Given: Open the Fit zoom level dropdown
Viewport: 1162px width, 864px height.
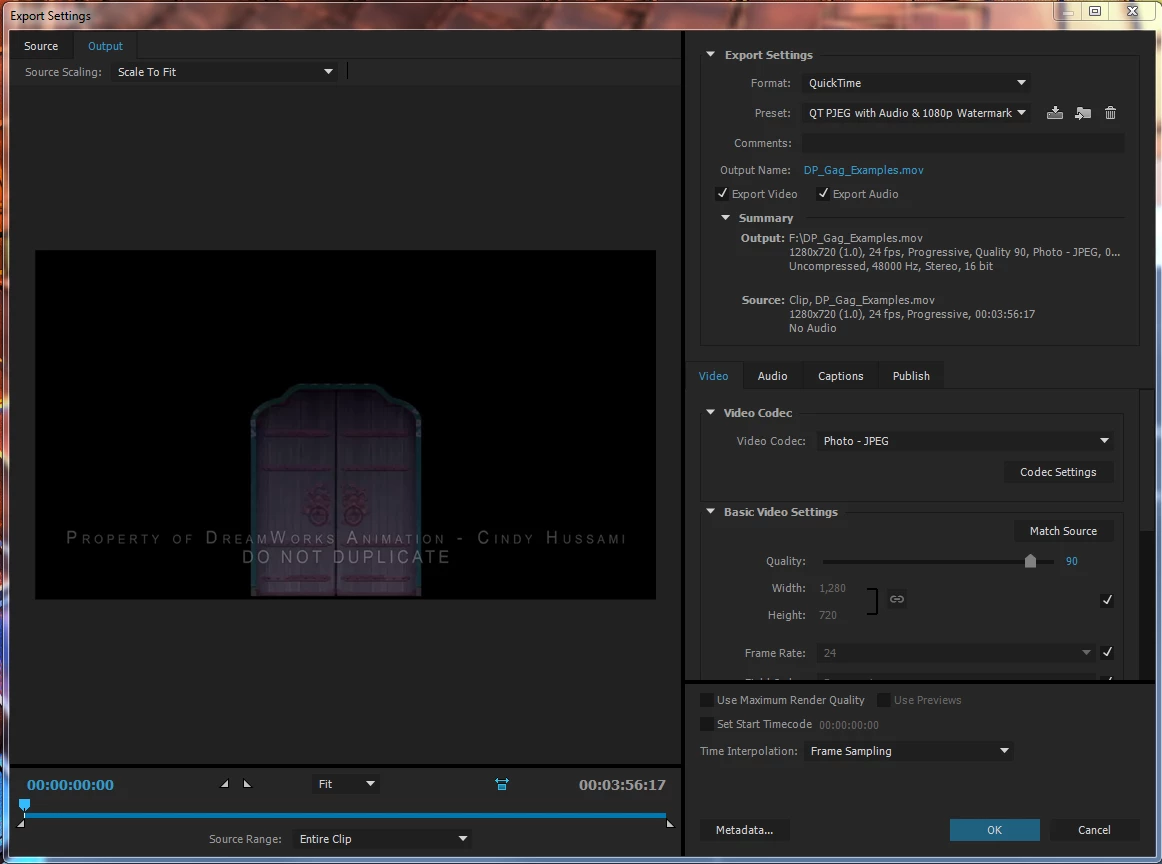Looking at the screenshot, I should [345, 784].
